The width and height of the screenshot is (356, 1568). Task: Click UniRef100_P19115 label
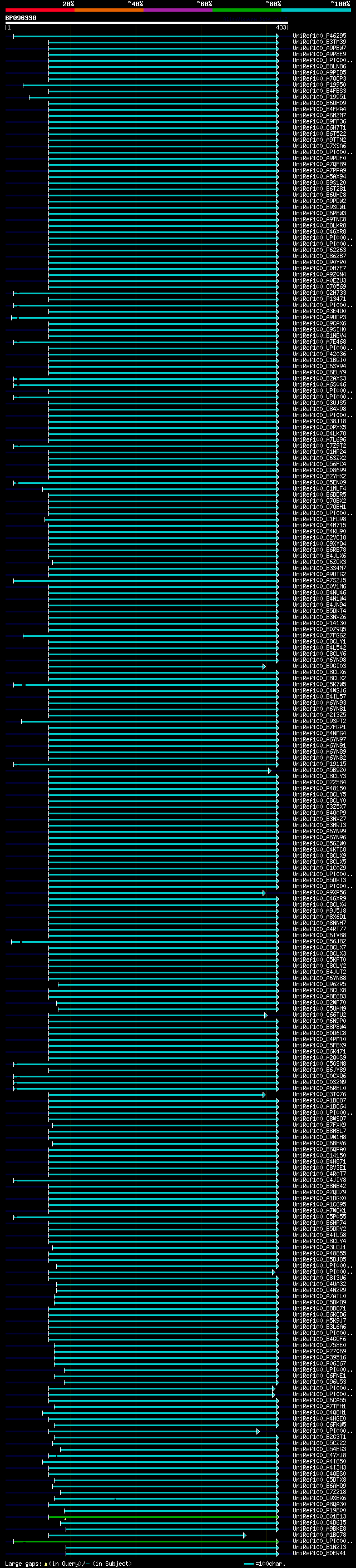pos(319,764)
